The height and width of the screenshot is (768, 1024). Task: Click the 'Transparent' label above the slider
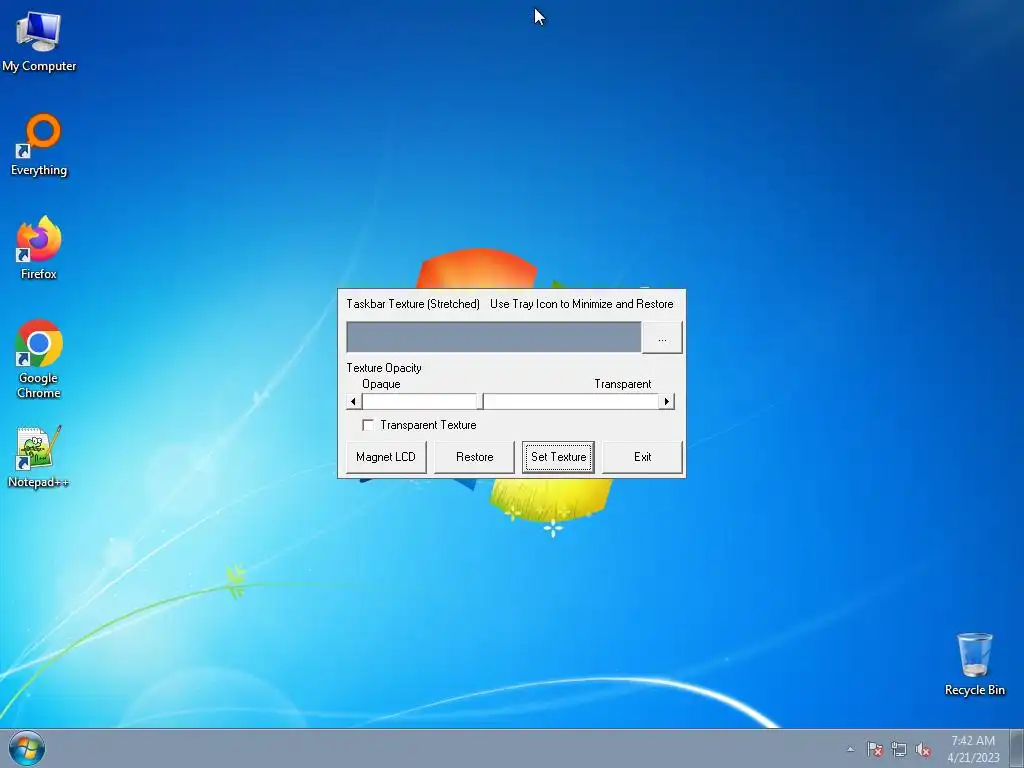click(622, 384)
